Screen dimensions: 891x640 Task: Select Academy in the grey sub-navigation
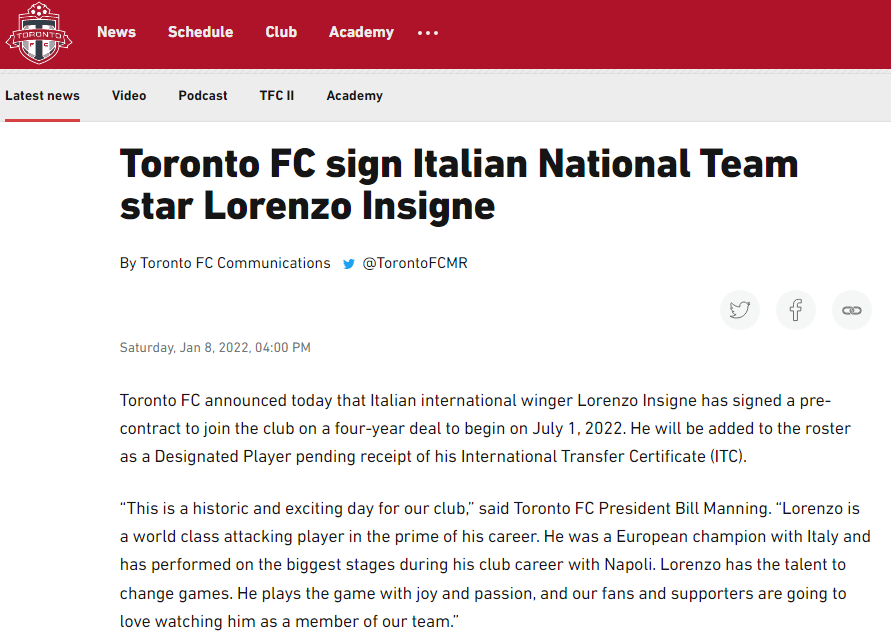355,96
